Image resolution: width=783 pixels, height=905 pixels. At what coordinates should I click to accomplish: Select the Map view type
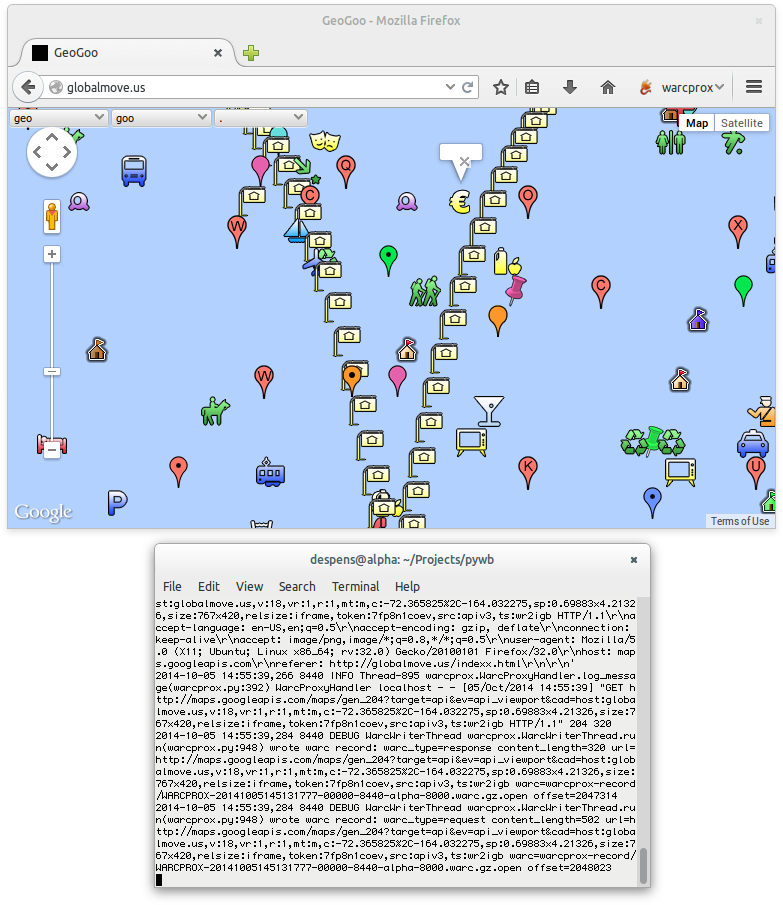point(697,123)
